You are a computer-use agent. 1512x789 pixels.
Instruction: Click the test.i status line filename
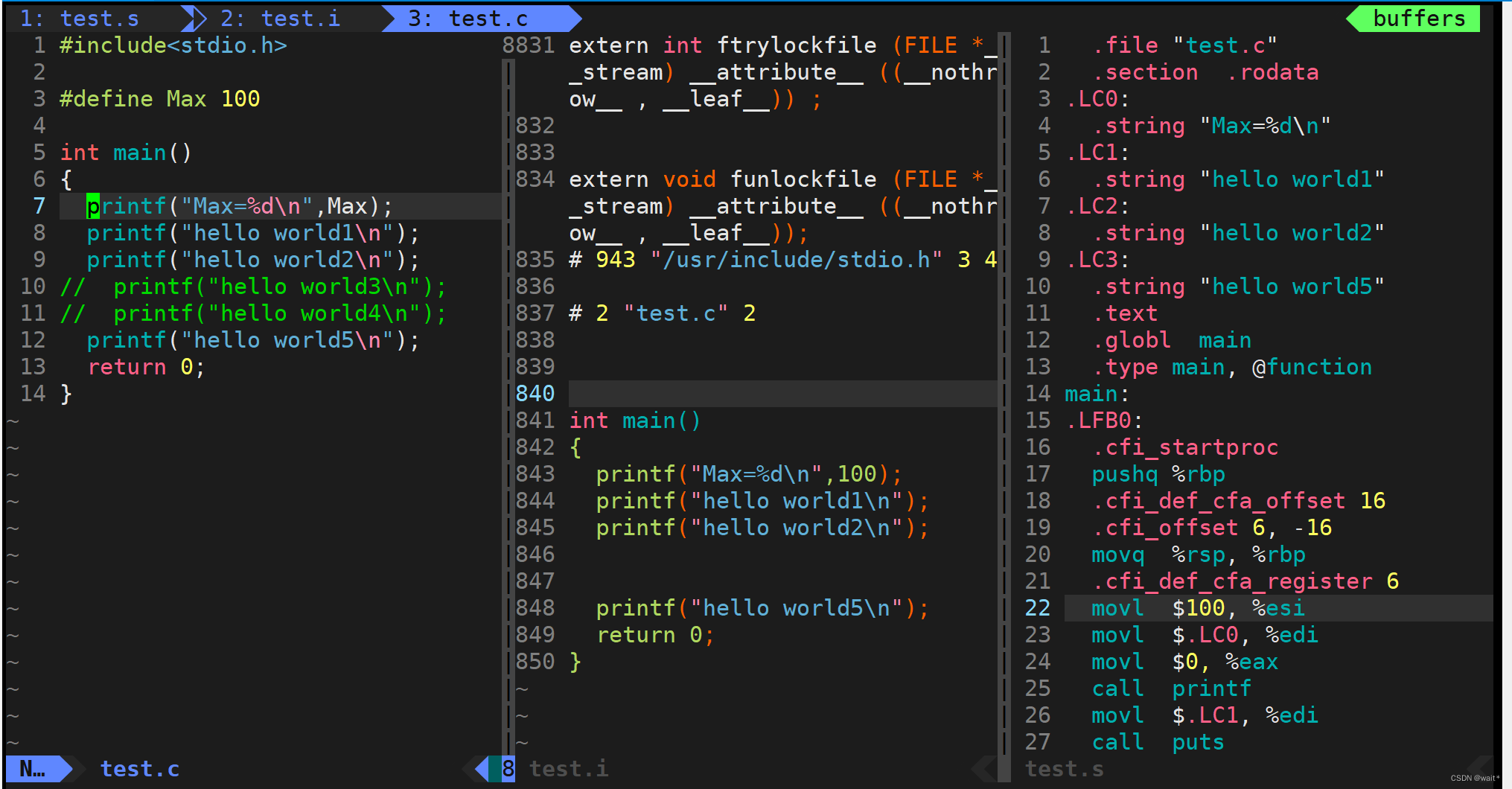pyautogui.click(x=569, y=769)
